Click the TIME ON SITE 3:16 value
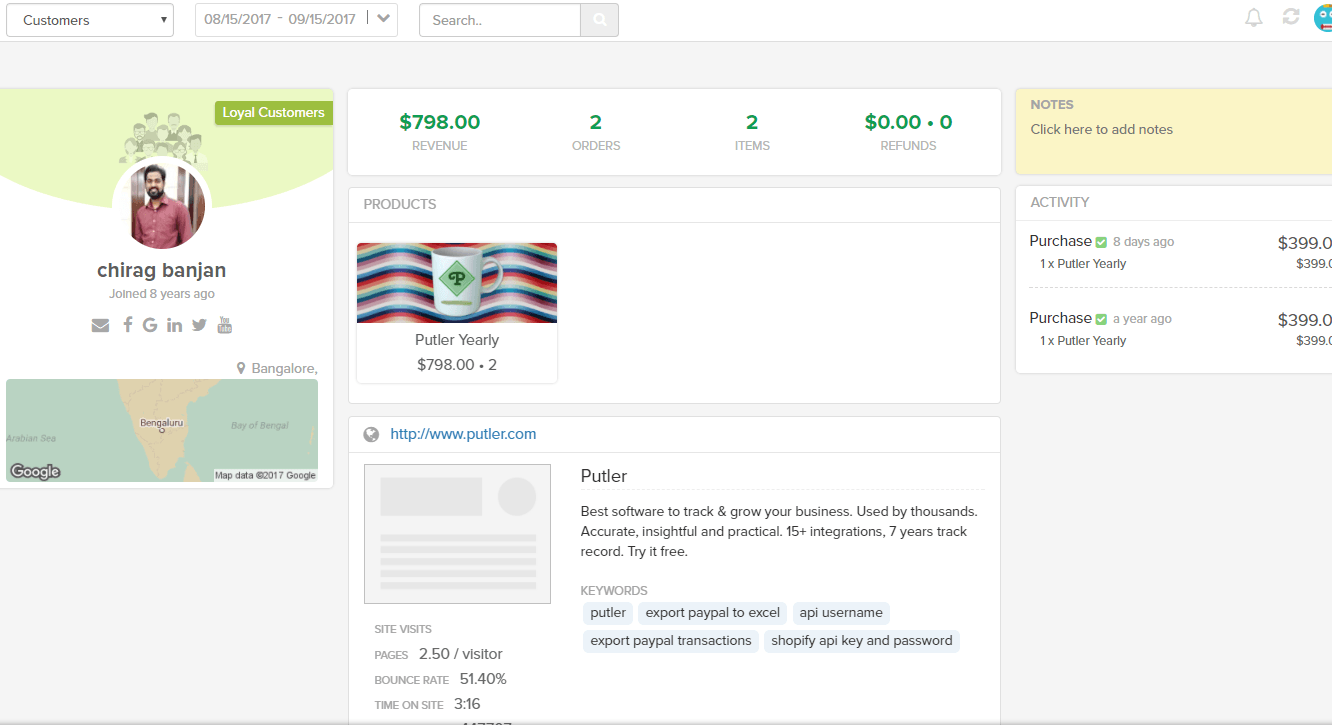 tap(467, 704)
